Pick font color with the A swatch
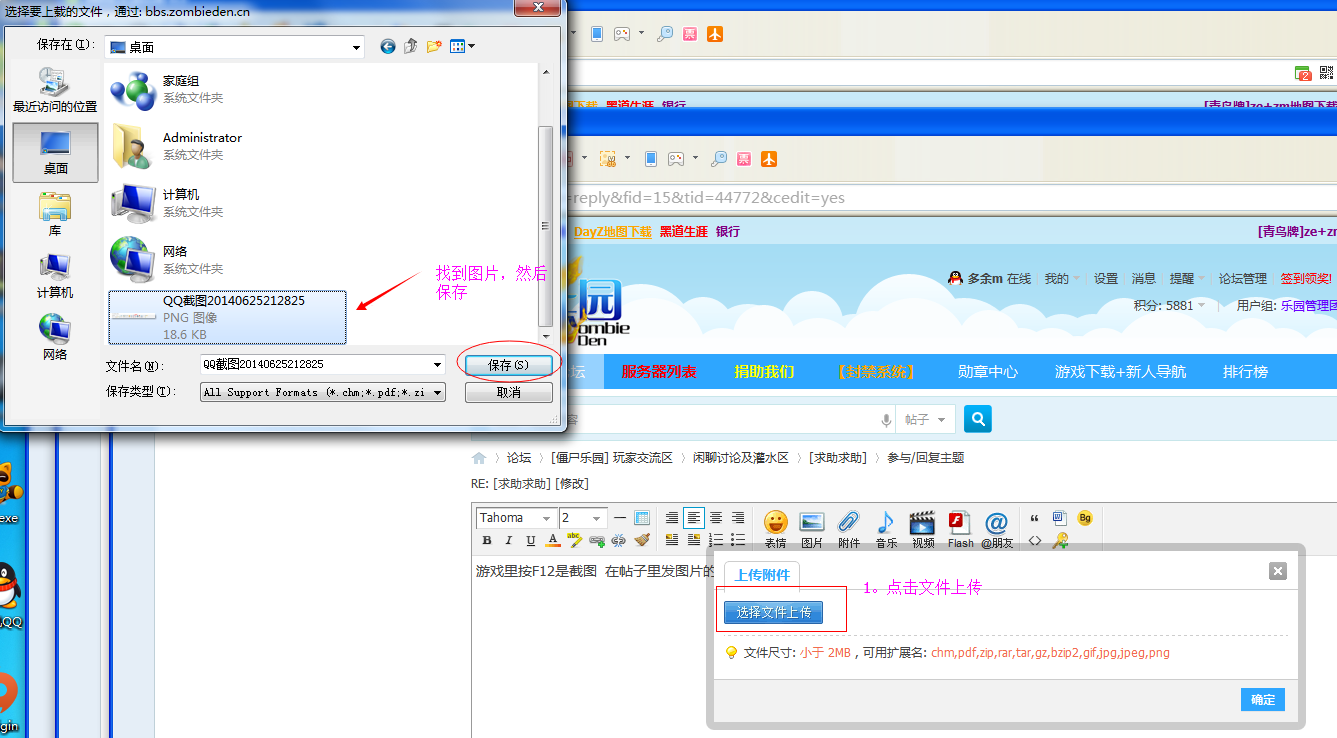1337x738 pixels. coord(553,540)
